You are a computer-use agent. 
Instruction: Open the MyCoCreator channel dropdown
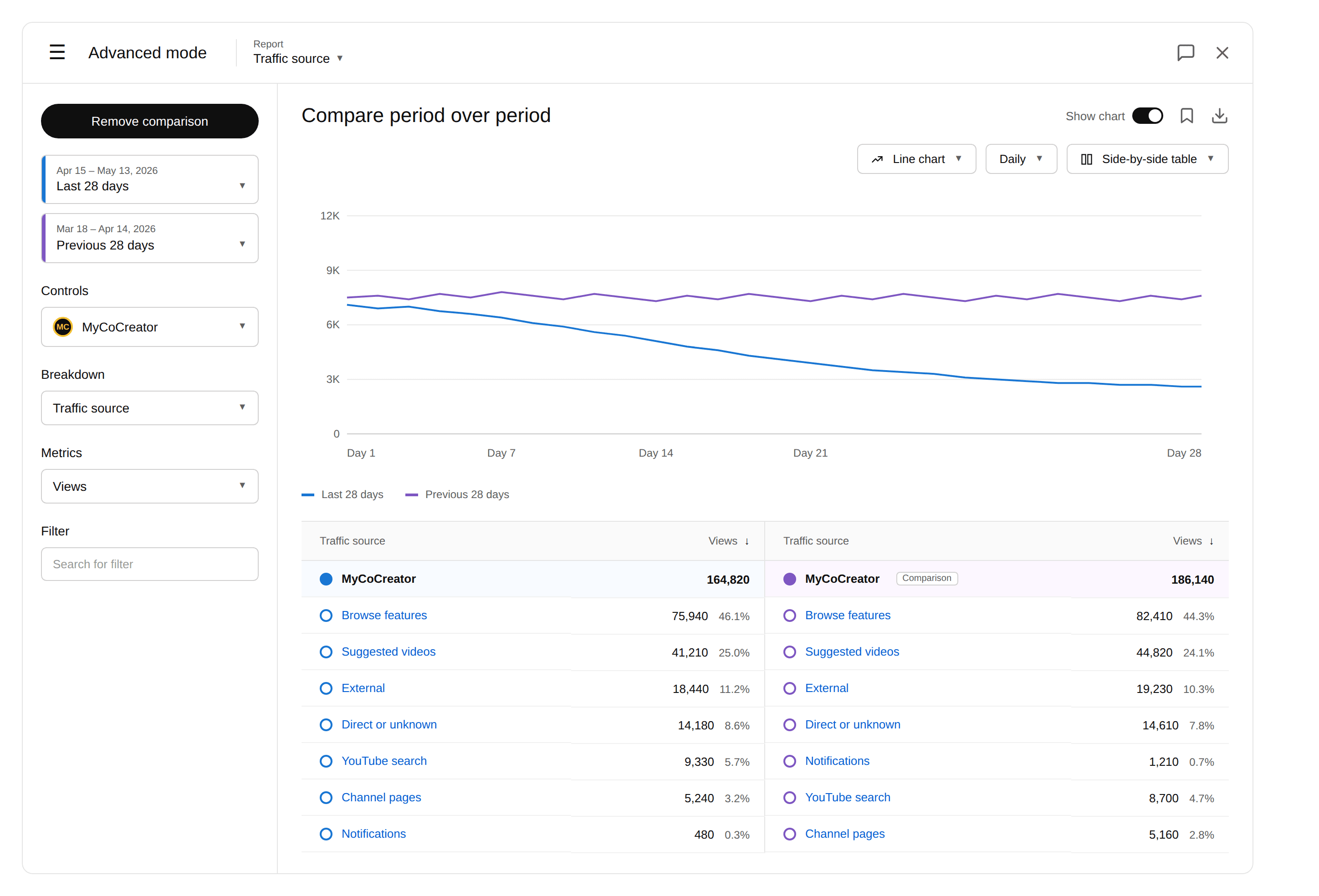150,327
